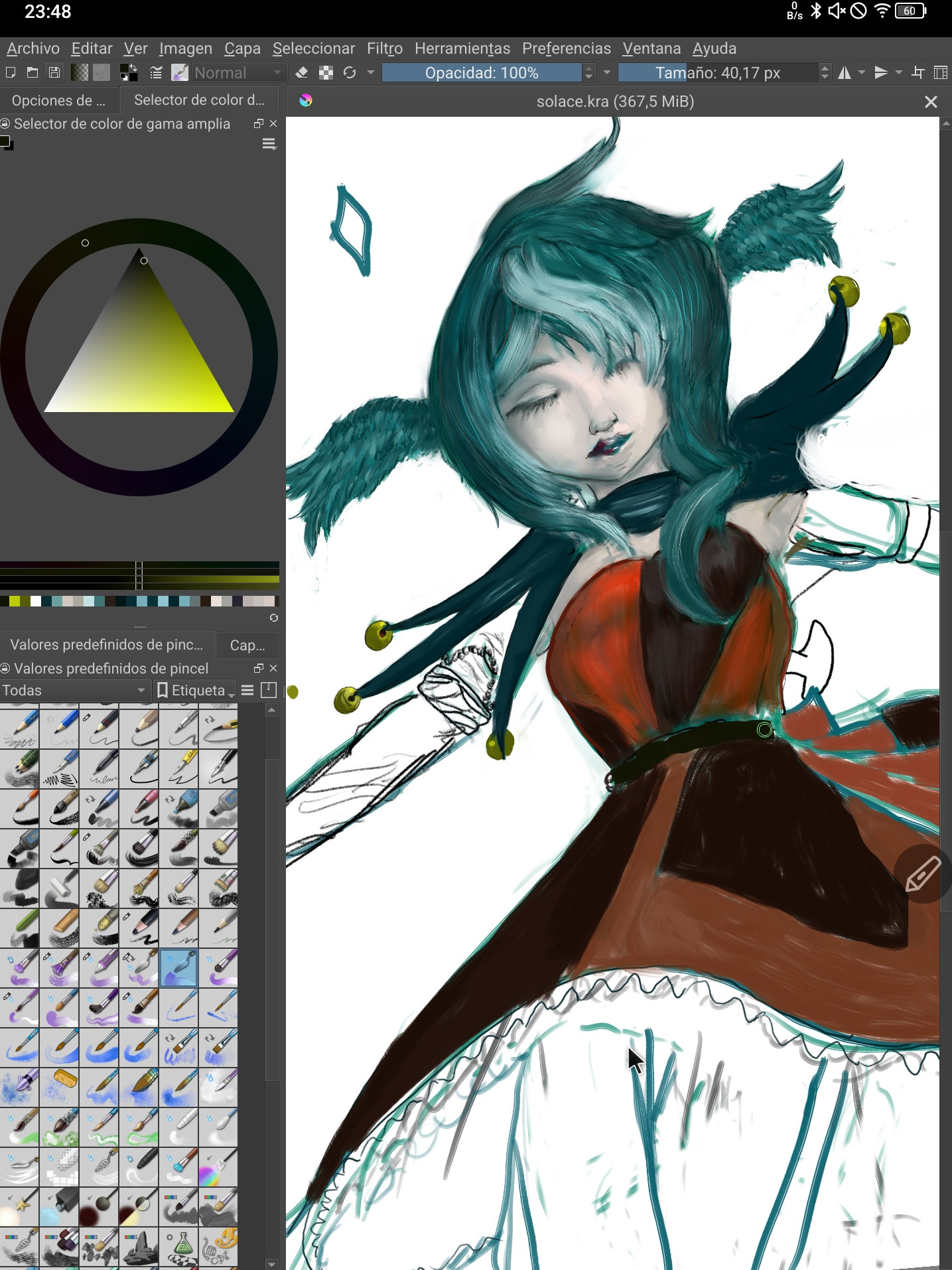
Task: Open the Filtro menu
Action: coord(384,48)
